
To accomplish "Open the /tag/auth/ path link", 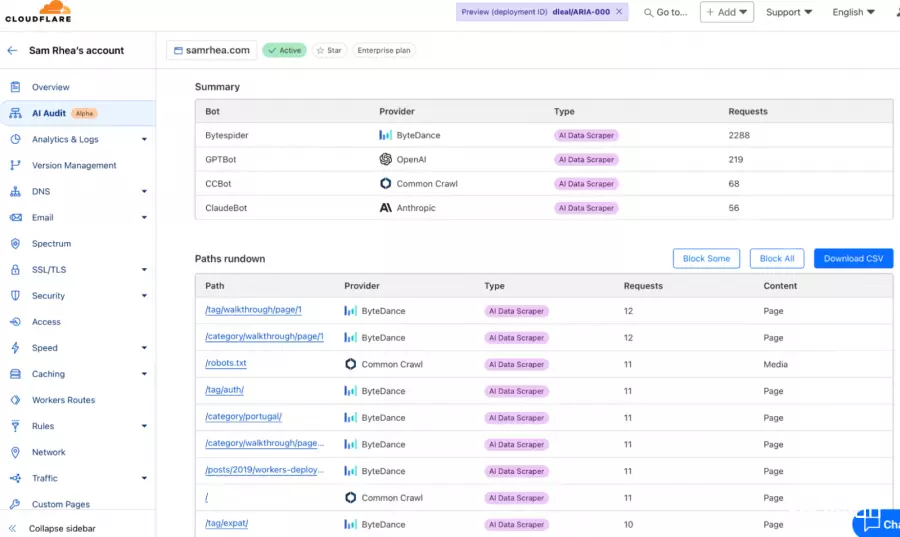I will (x=224, y=390).
